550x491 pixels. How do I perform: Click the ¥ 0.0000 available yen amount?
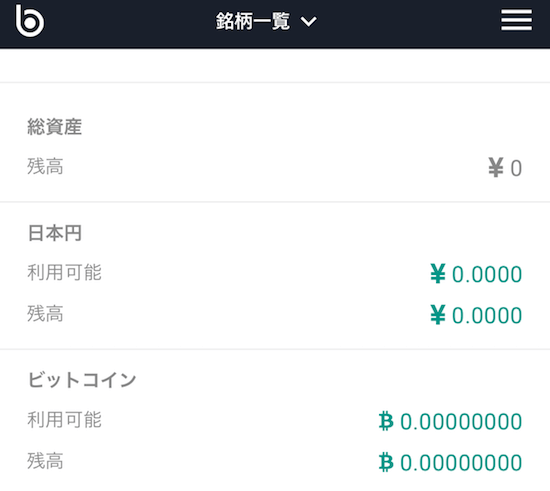pyautogui.click(x=476, y=274)
